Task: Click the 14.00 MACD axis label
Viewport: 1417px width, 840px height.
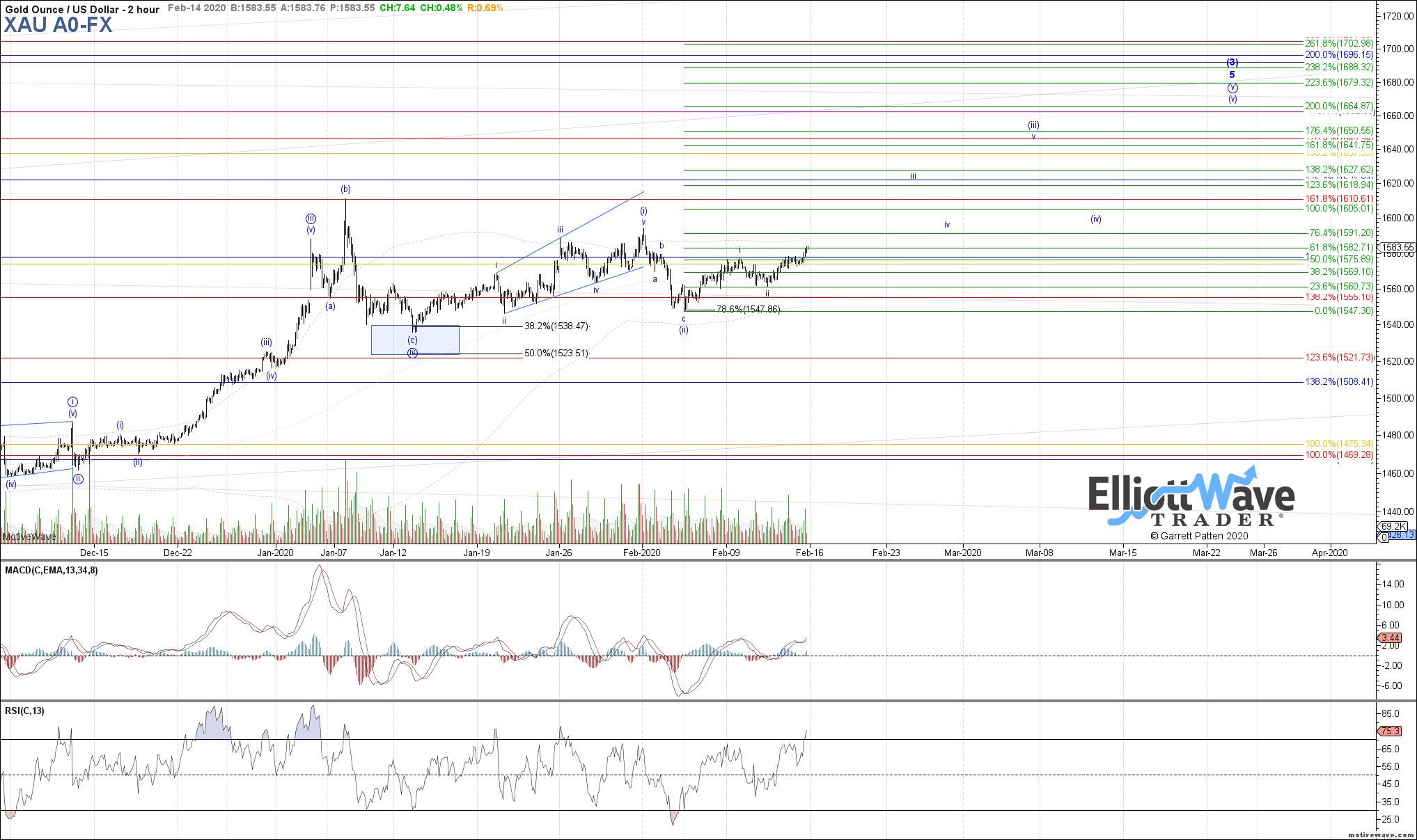Action: coord(1393,584)
